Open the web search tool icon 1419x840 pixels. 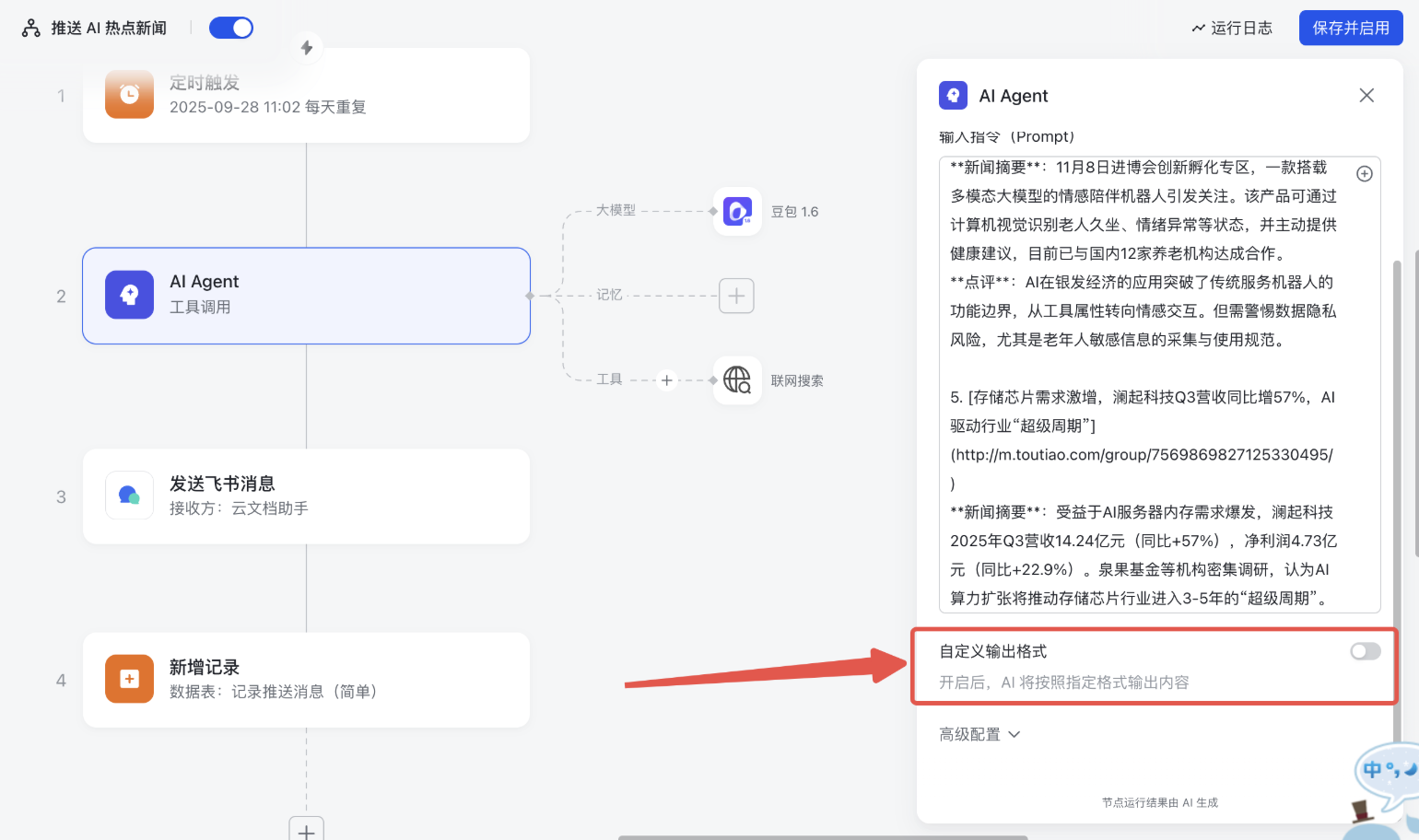(x=737, y=379)
